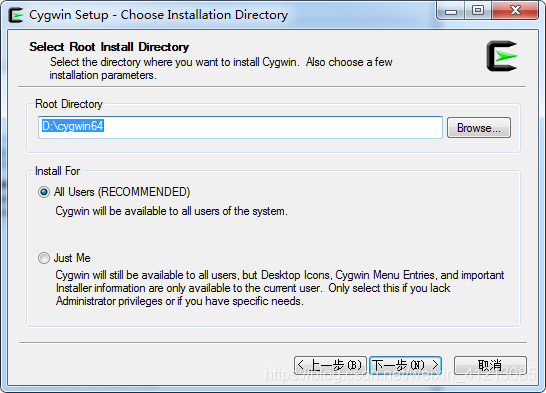Viewport: 546px width, 393px height.
Task: Click text 'Administrator privileges or if you have specific needs'
Action: coord(179,301)
